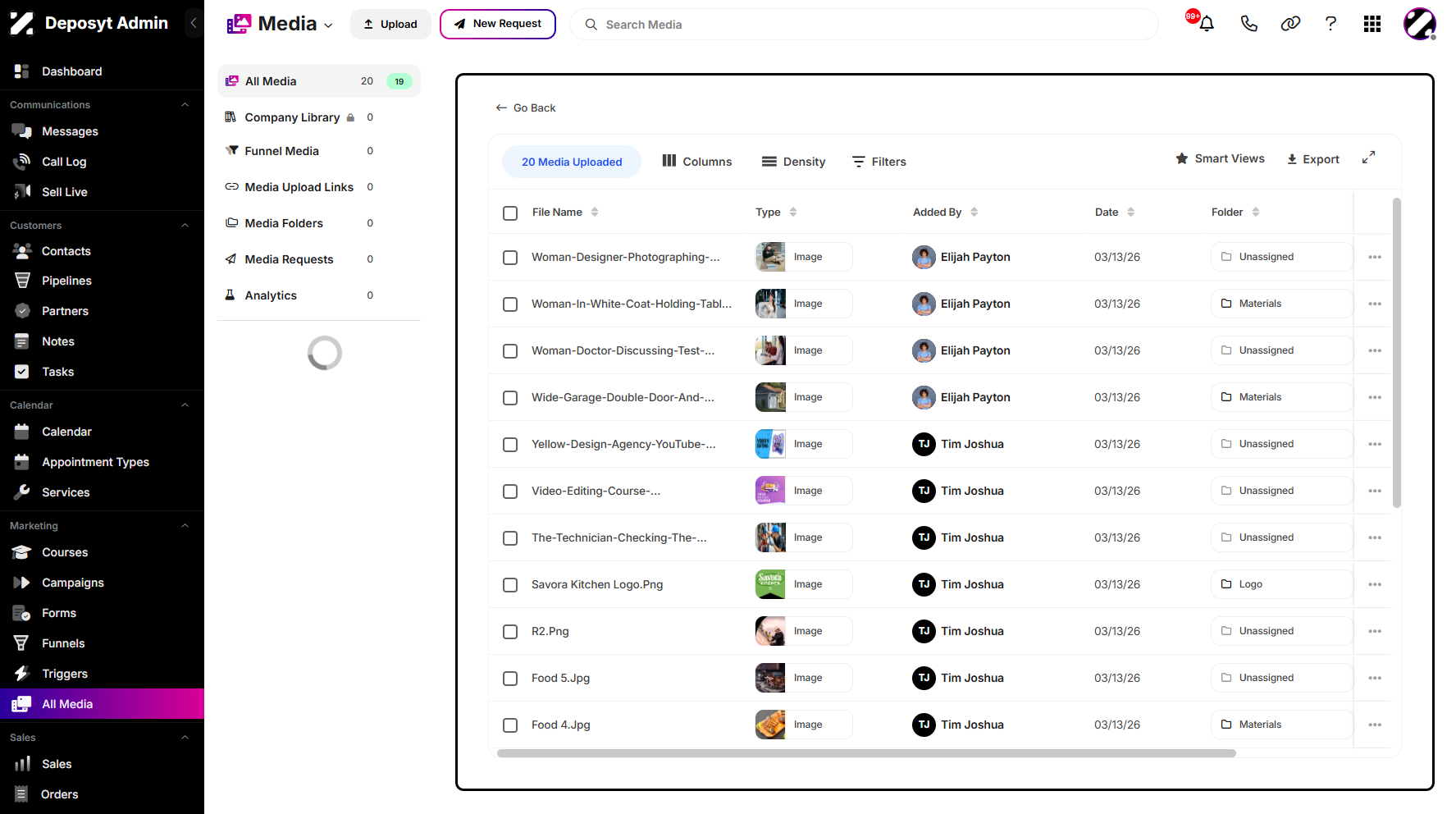Collapse the Marketing sidebar section
The image size is (1456, 814).
[x=185, y=526]
